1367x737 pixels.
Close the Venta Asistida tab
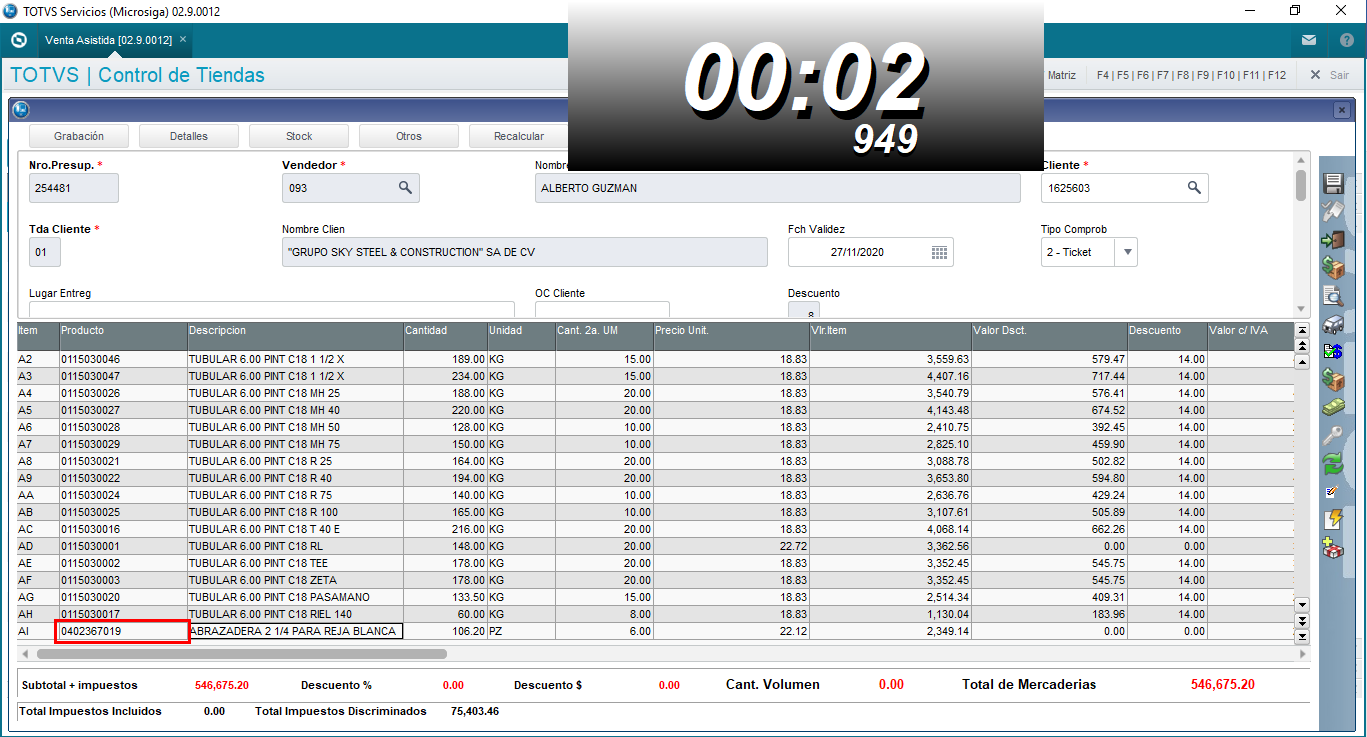tap(183, 40)
